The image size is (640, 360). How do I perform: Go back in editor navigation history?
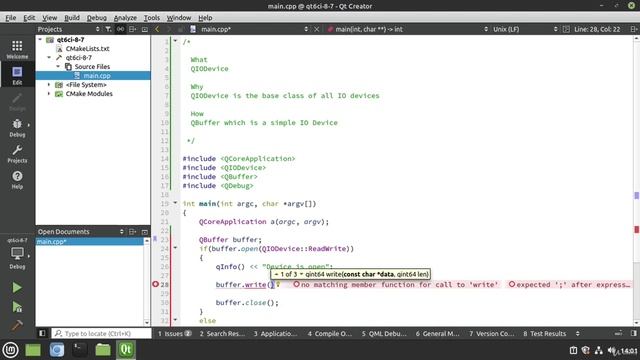click(x=157, y=29)
